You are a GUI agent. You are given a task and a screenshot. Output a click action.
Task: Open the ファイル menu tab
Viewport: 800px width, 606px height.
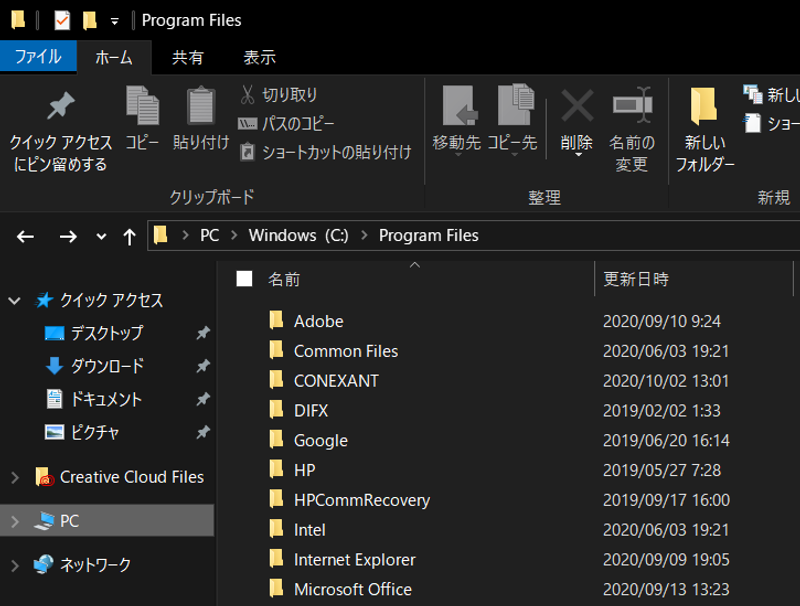tap(38, 57)
